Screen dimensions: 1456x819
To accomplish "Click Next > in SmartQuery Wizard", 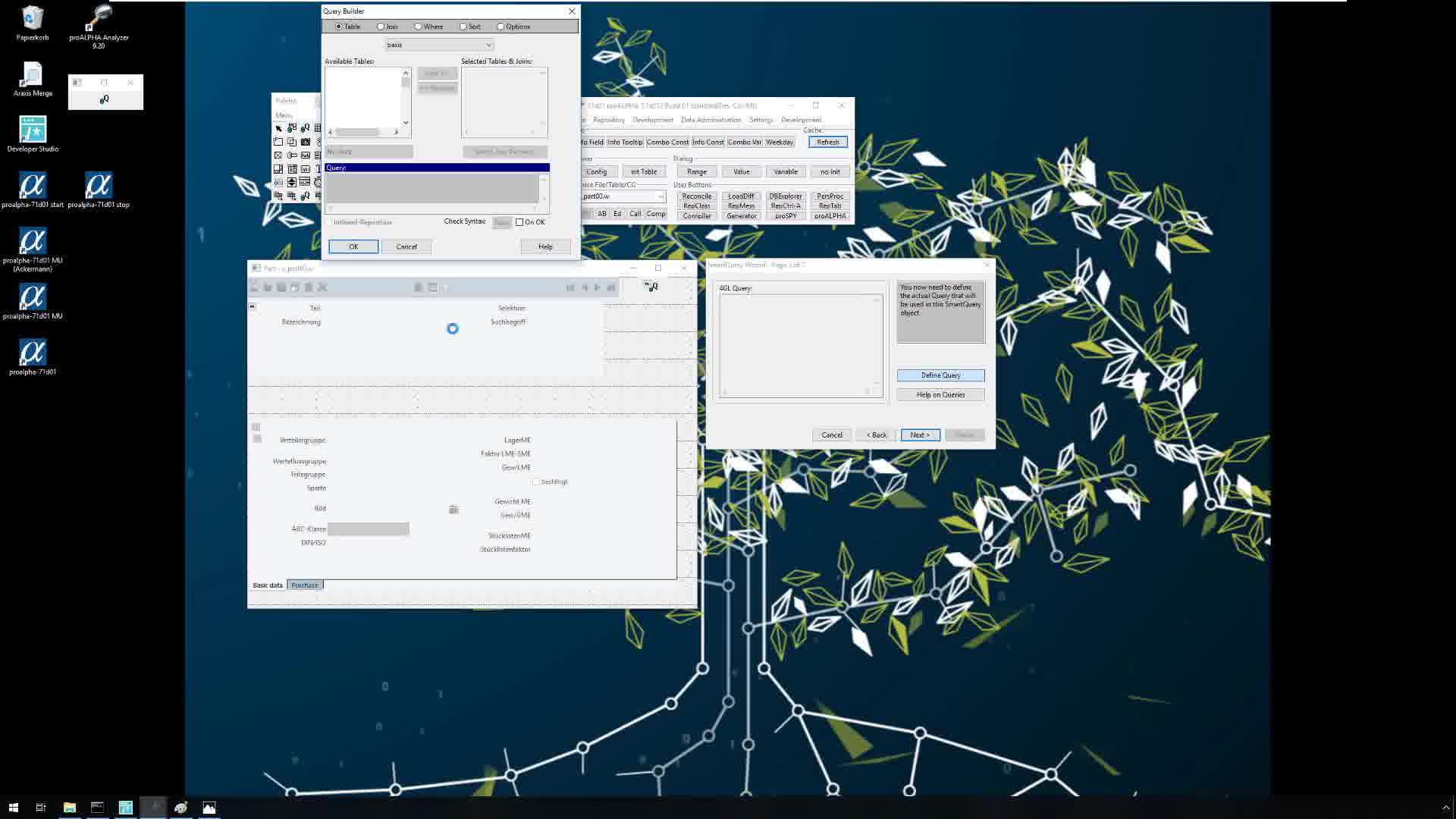I will coord(920,435).
